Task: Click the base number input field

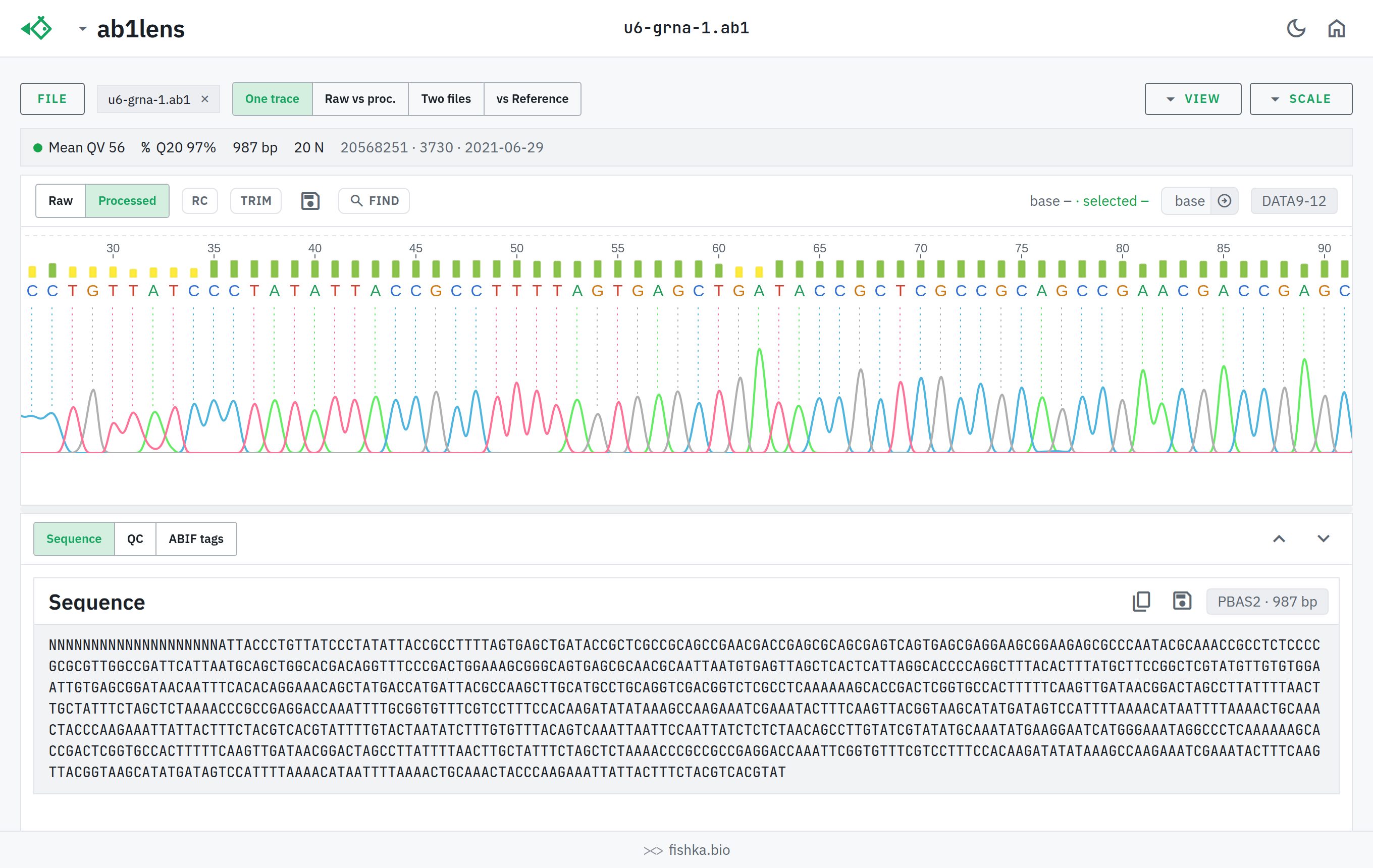Action: [1187, 201]
